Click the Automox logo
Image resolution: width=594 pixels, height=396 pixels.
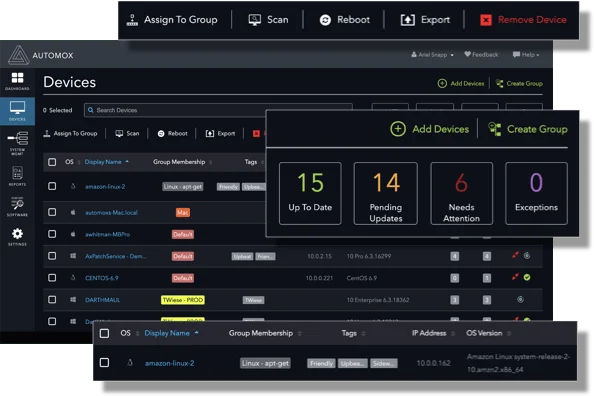(x=41, y=55)
